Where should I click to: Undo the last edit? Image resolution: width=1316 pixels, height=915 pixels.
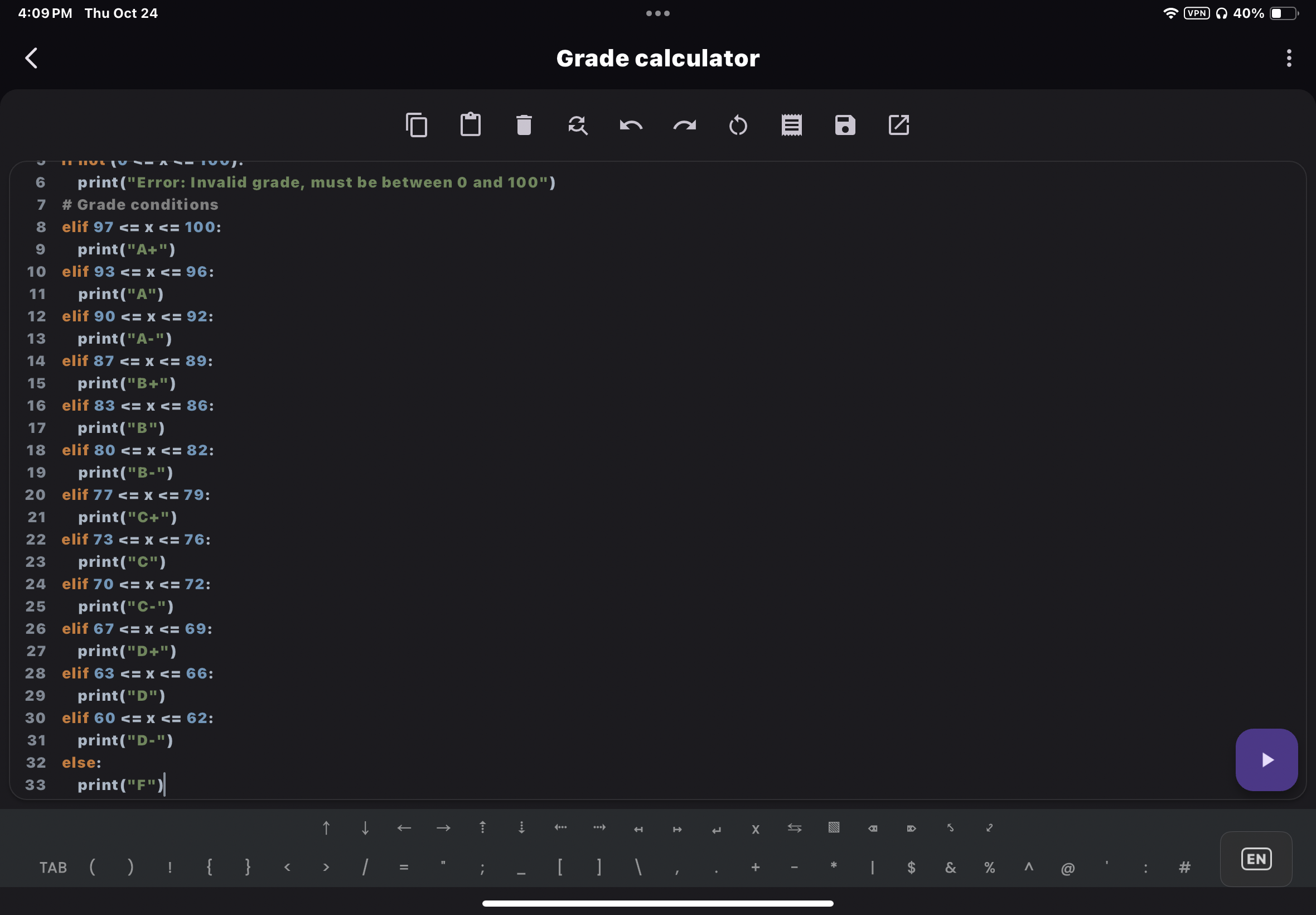631,125
